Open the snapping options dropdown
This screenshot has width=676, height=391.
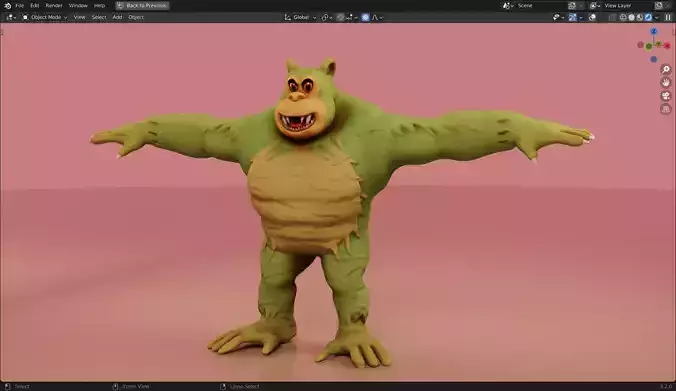(x=352, y=17)
